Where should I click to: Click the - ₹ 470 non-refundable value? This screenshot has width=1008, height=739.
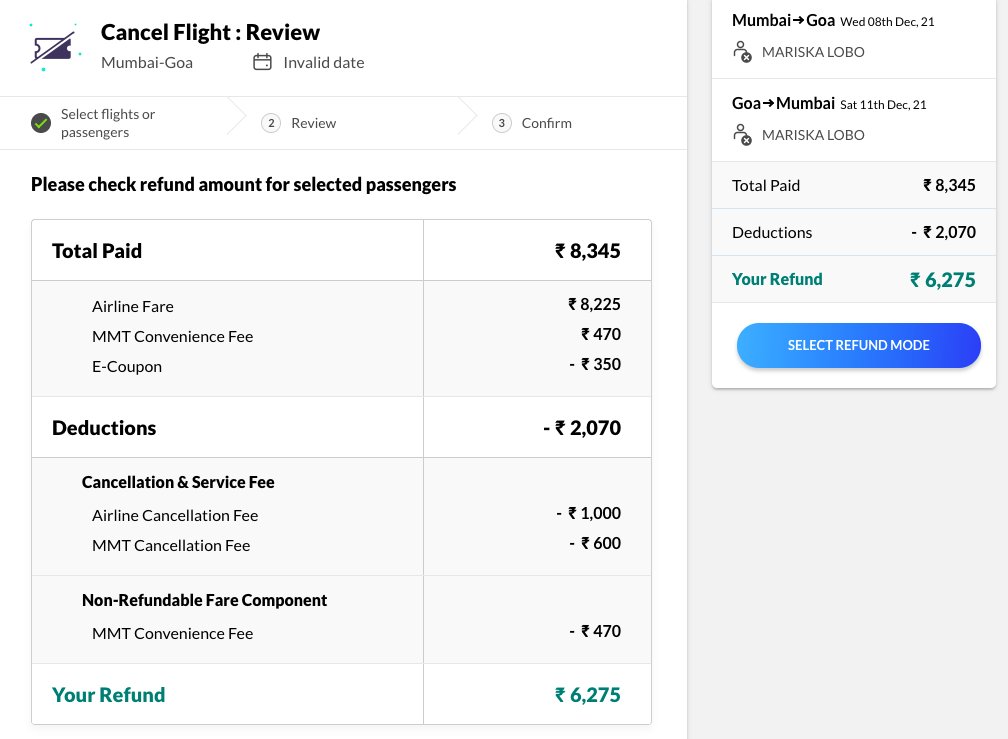point(595,631)
